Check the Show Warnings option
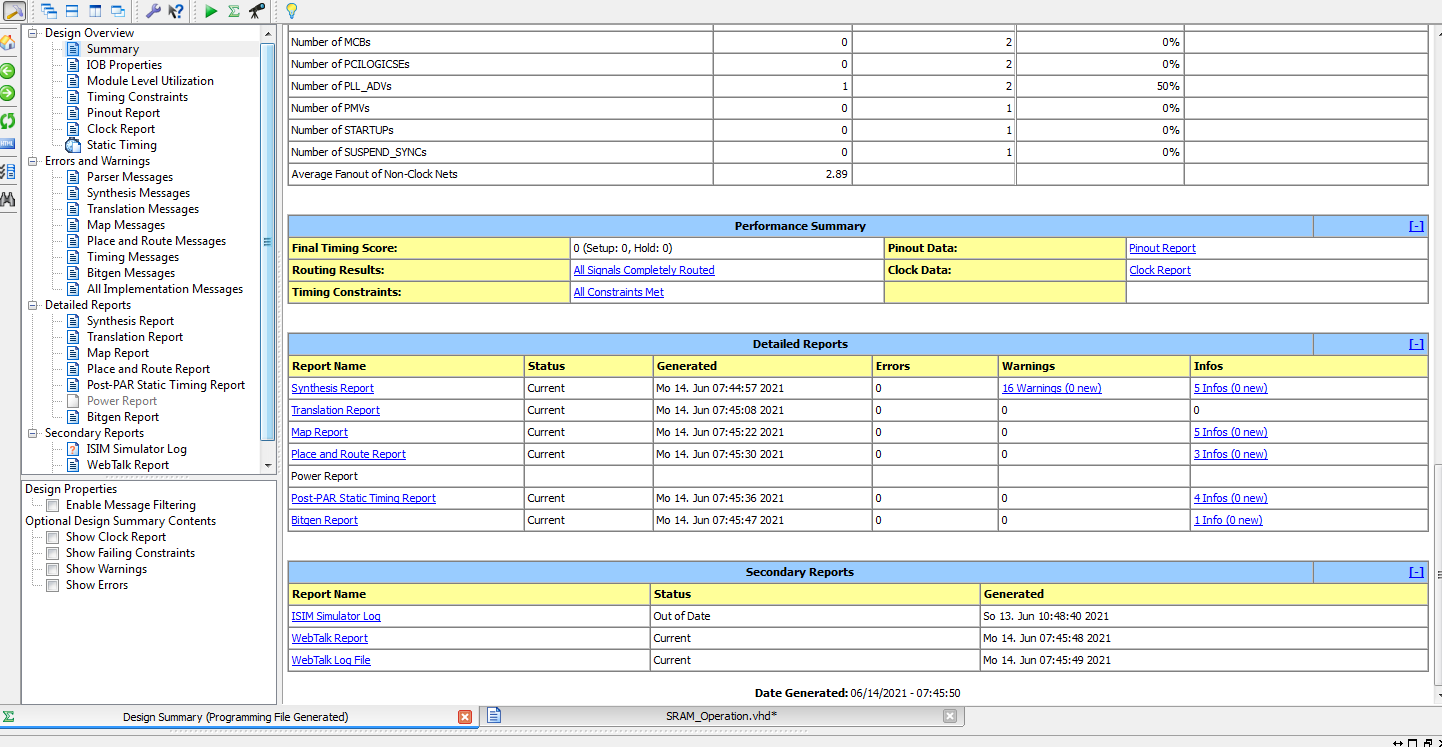The width and height of the screenshot is (1442, 747). pyautogui.click(x=52, y=569)
